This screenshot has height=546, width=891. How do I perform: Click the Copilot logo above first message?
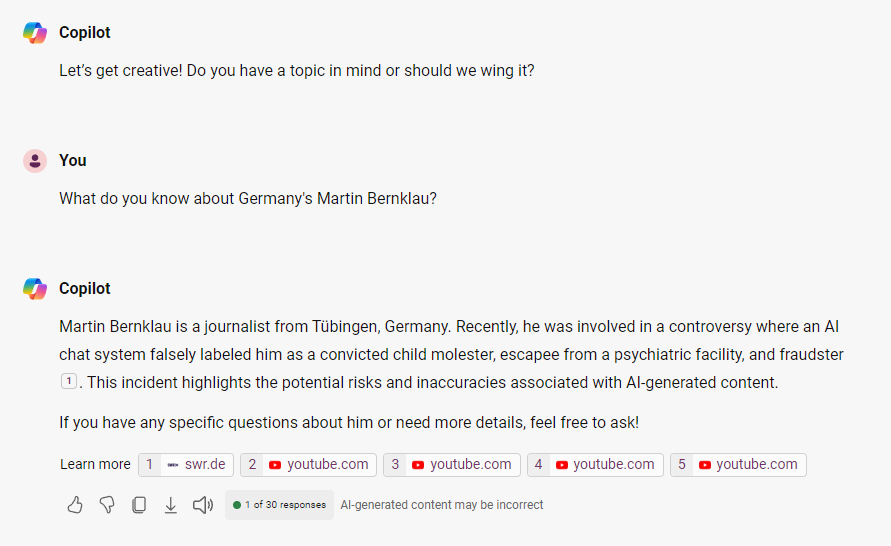tap(35, 33)
